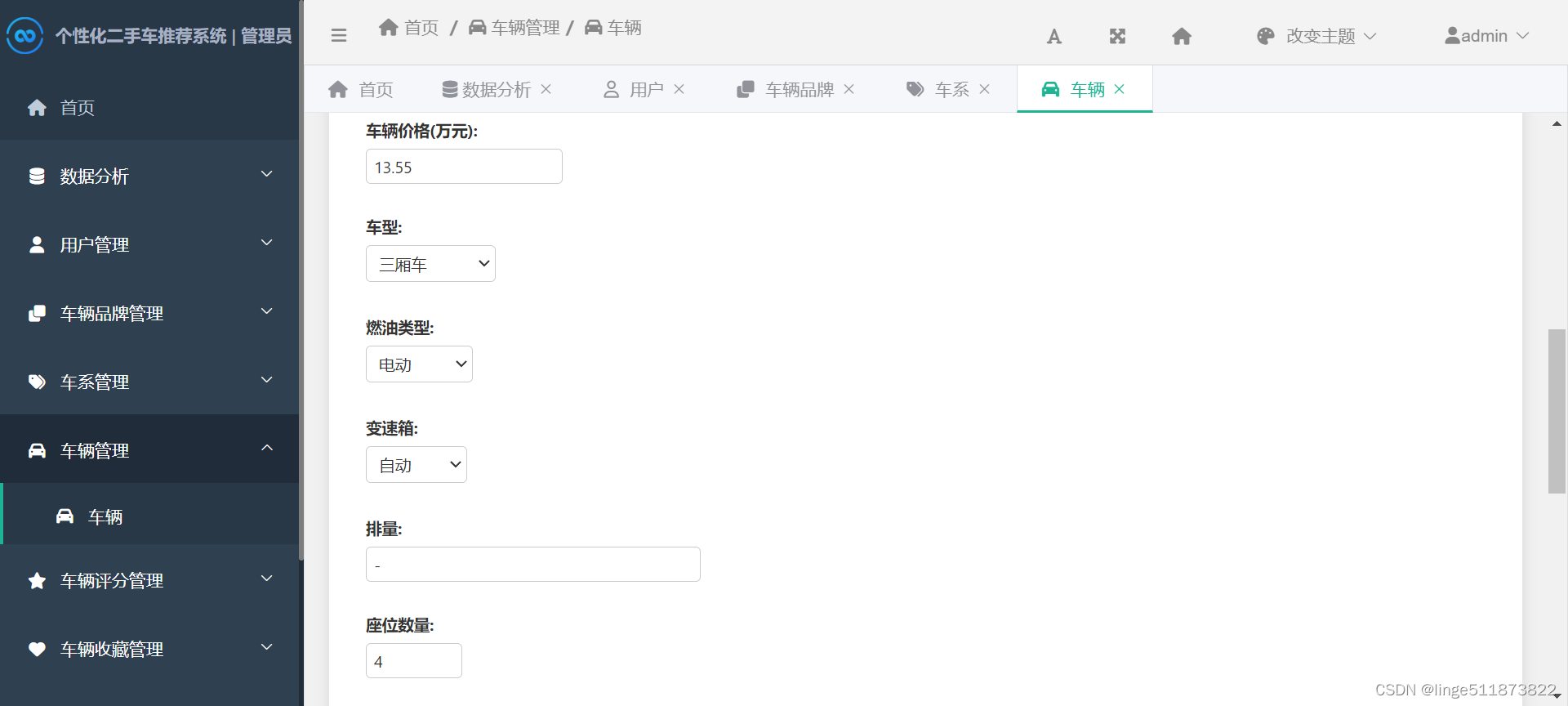
Task: Close the 车系 tab
Action: tap(984, 89)
